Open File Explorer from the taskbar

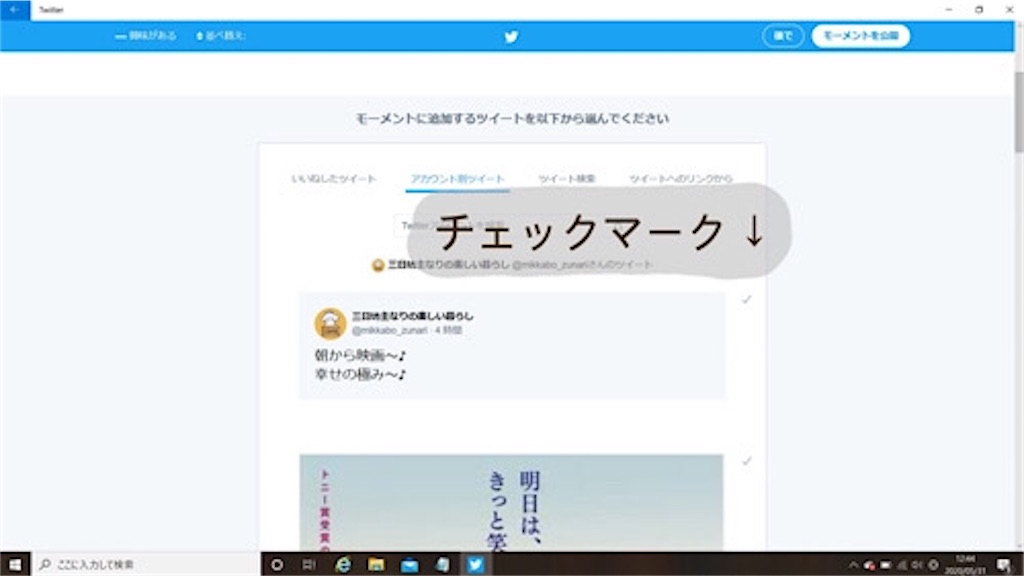click(376, 564)
